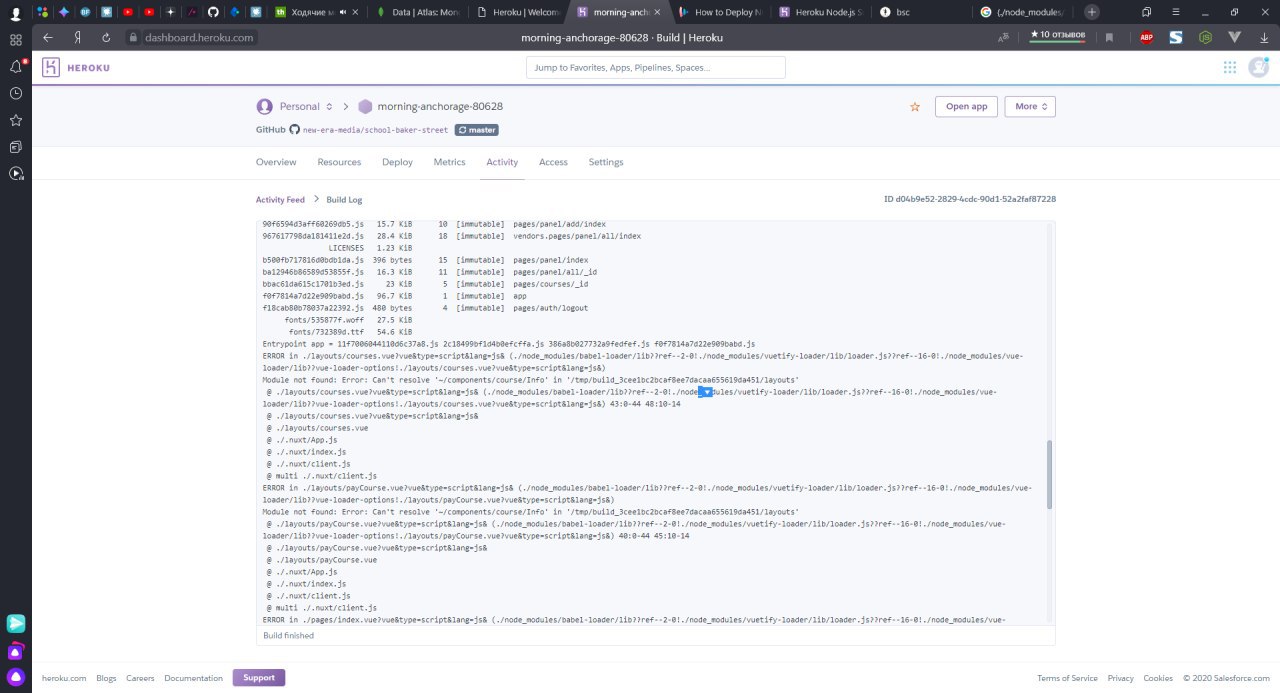Open the Node.js extension icon

[1206, 37]
